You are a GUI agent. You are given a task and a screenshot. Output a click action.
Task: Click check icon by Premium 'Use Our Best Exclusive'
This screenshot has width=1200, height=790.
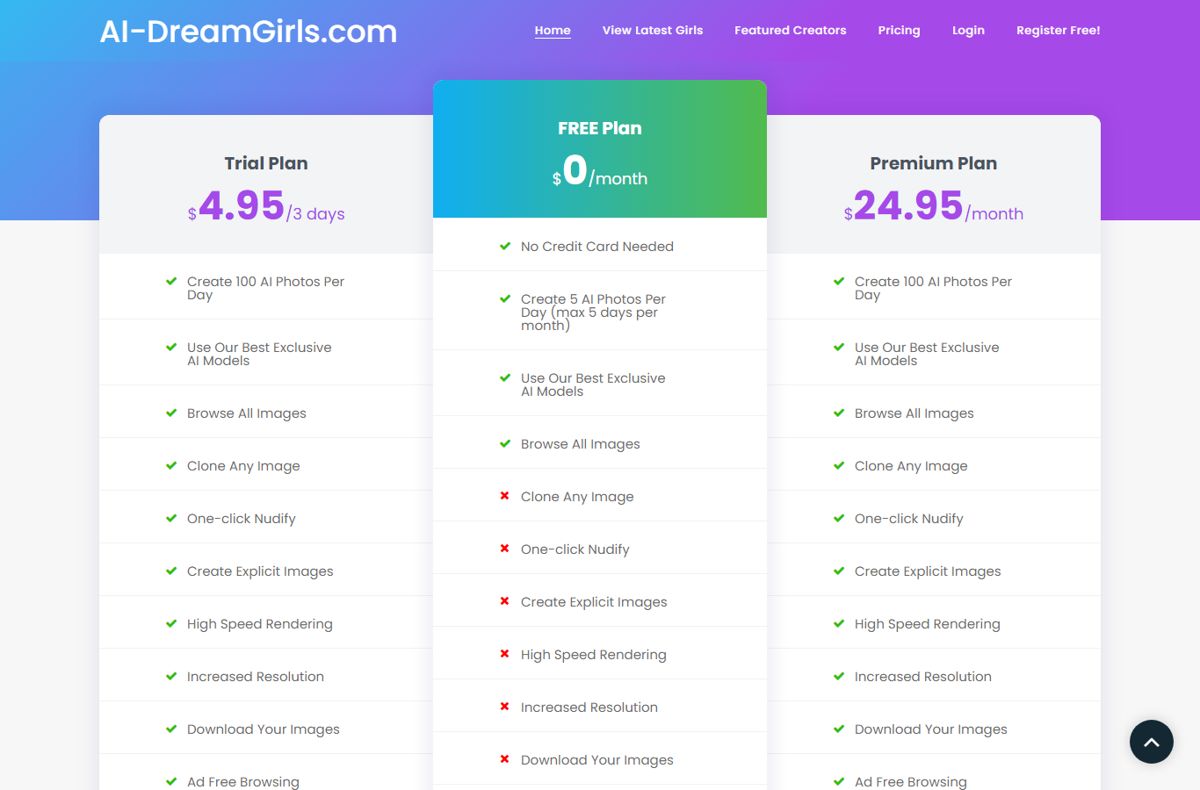coord(839,347)
